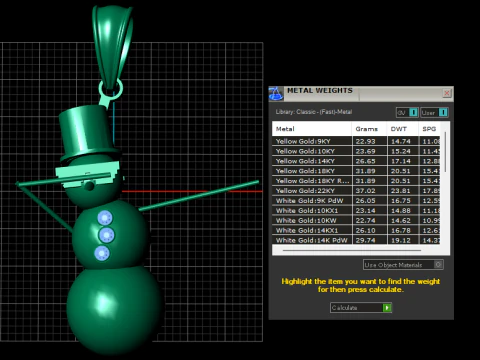The image size is (480, 360).
Task: Click the Metal Weights scale icon
Action: (276, 93)
